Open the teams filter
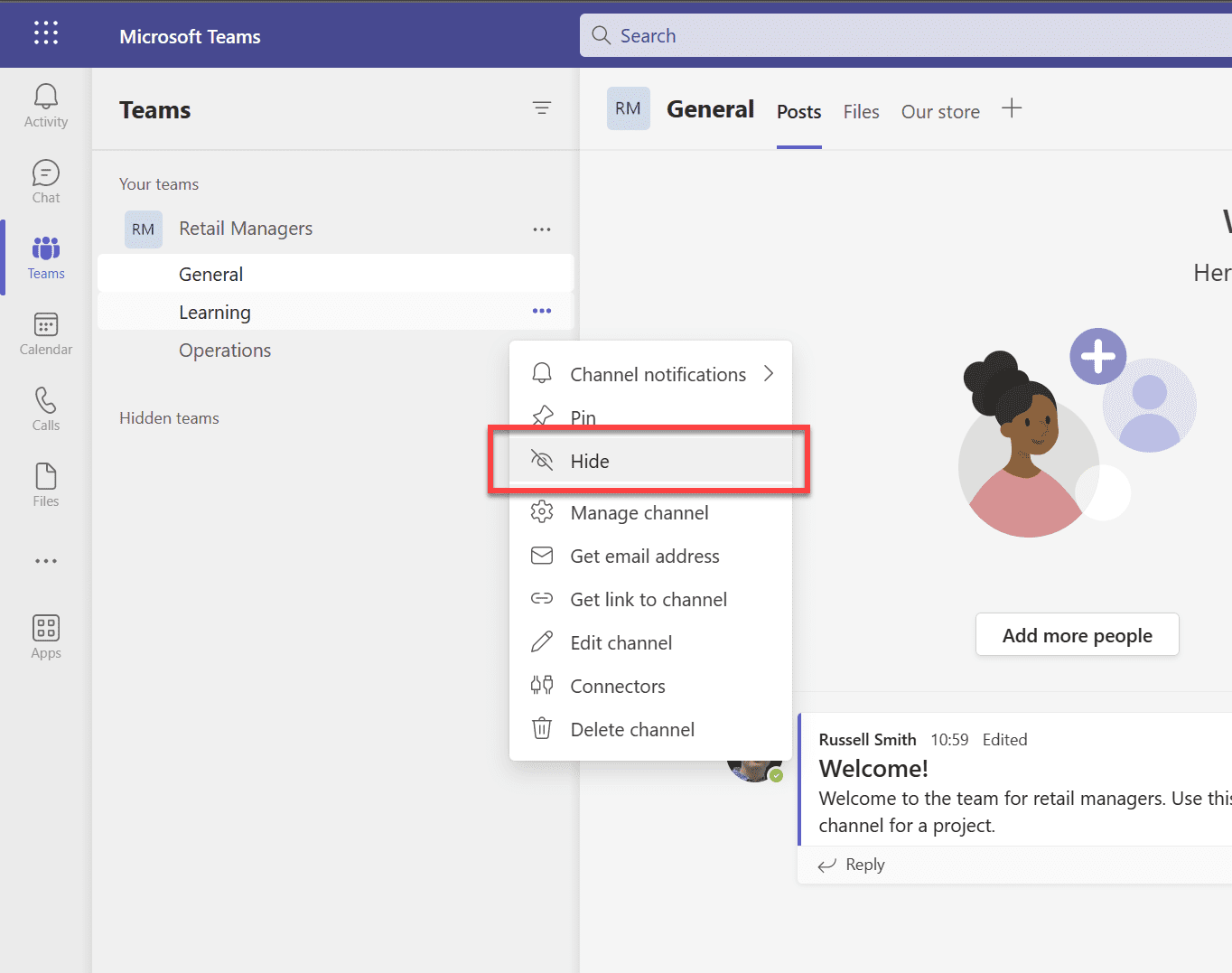1232x973 pixels. coord(542,108)
